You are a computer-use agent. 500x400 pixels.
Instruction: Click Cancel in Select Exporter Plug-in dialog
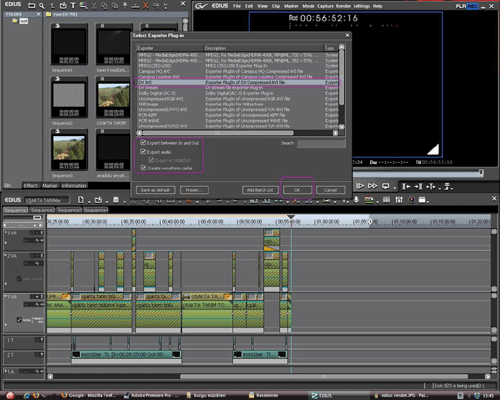click(330, 190)
